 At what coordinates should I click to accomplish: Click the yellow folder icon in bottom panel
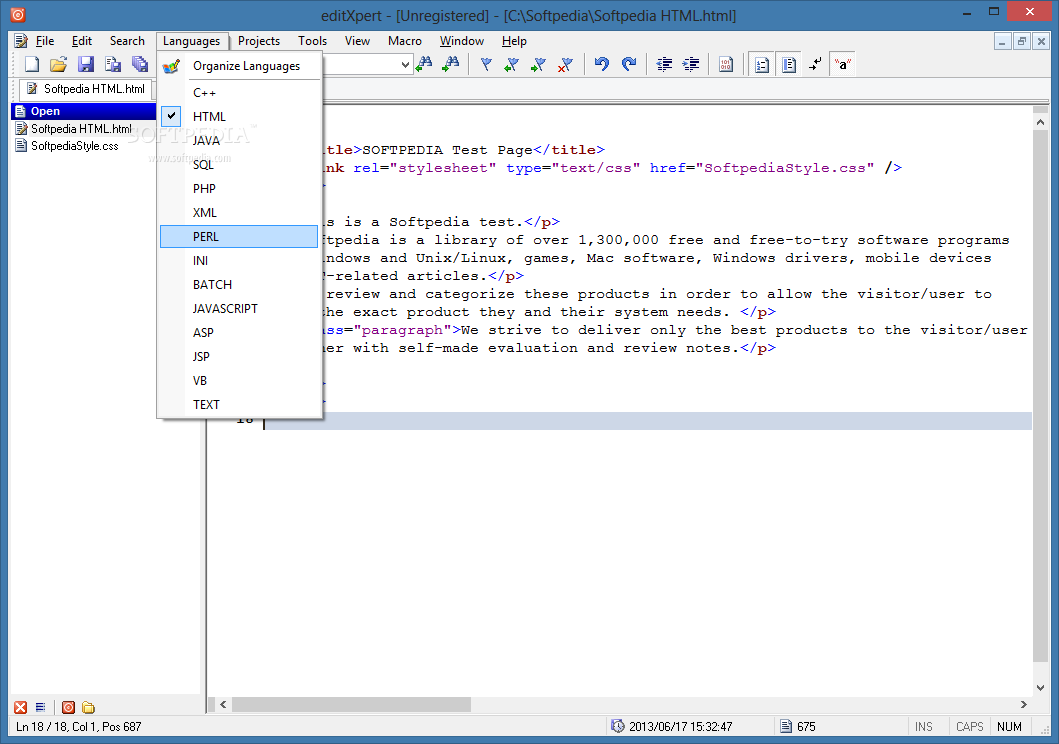tap(88, 707)
